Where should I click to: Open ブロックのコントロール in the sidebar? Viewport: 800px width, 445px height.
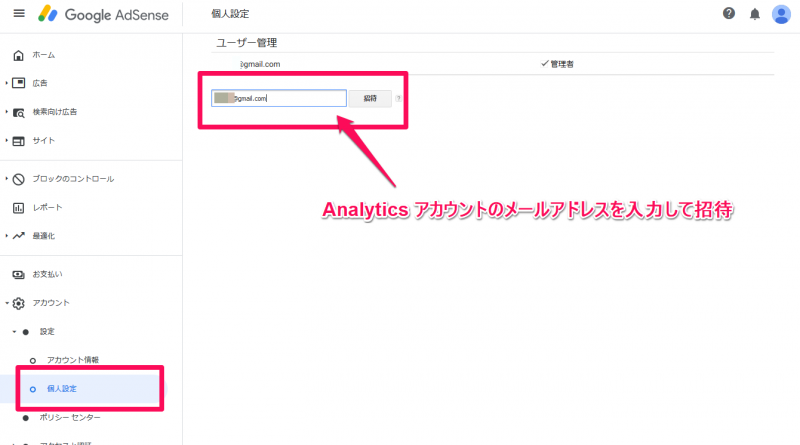[x=73, y=179]
